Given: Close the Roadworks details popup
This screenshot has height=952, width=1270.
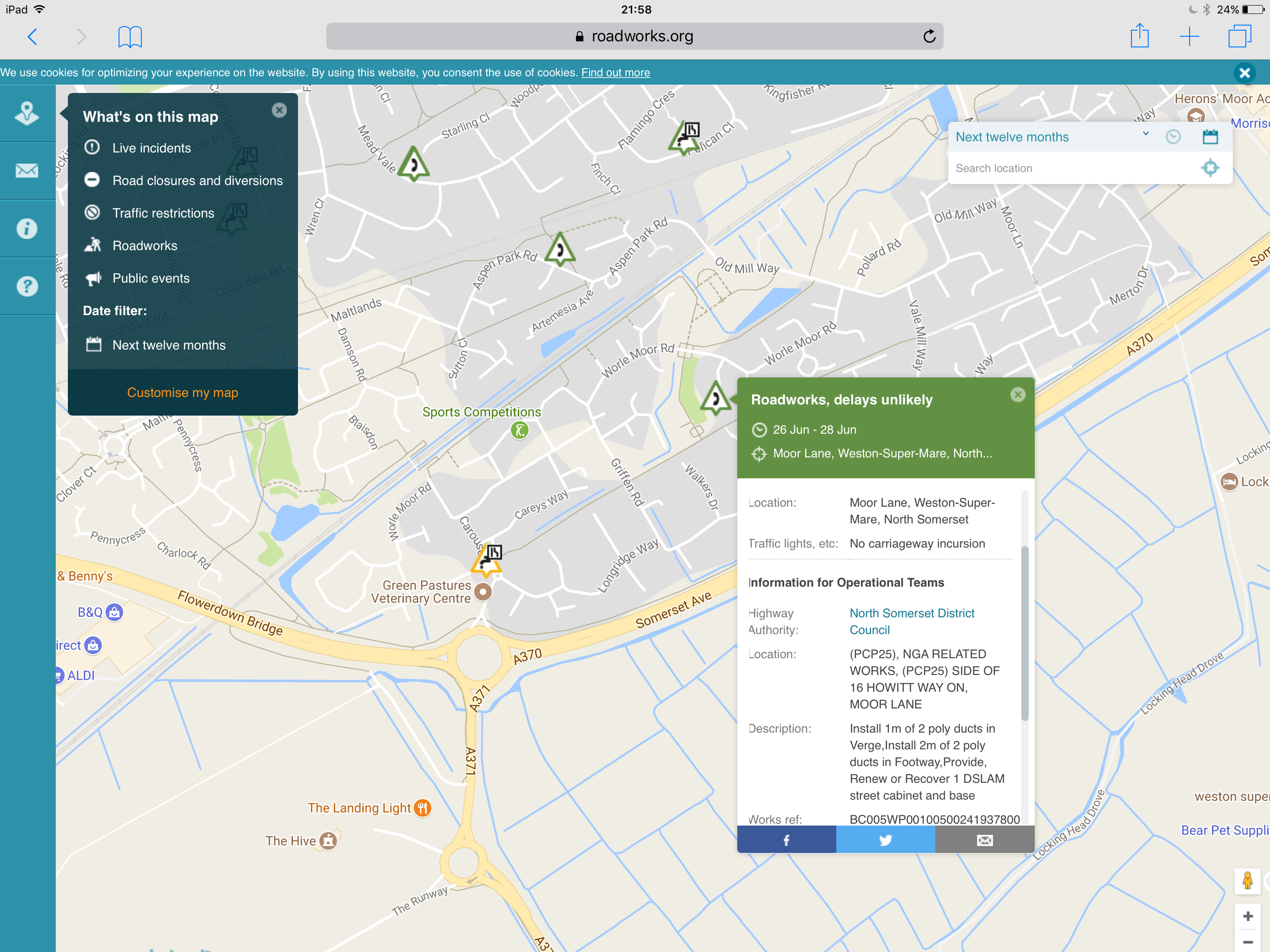Looking at the screenshot, I should tap(1018, 395).
